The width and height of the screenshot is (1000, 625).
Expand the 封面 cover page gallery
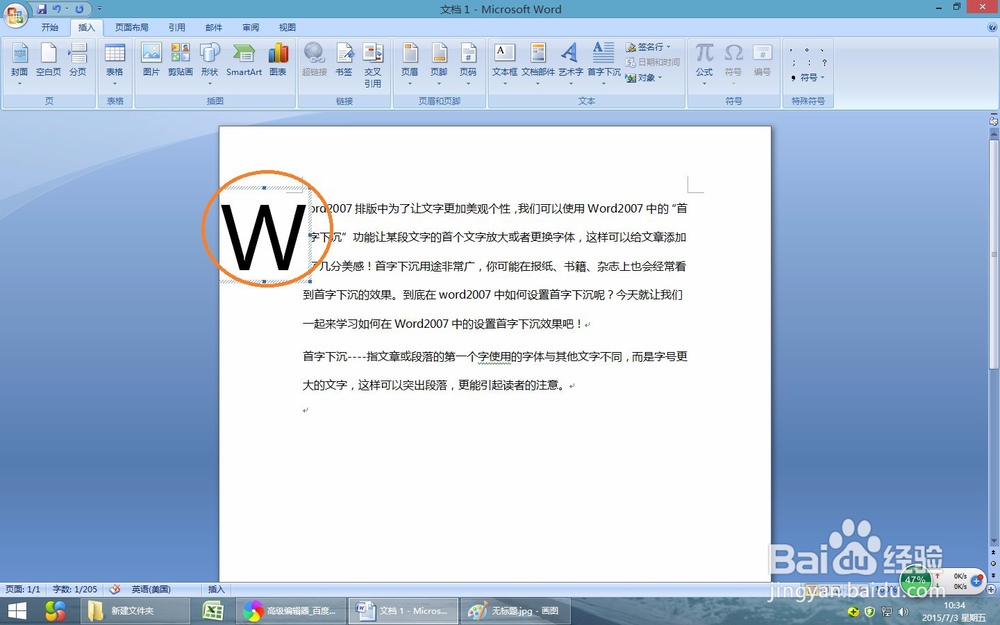pyautogui.click(x=20, y=64)
